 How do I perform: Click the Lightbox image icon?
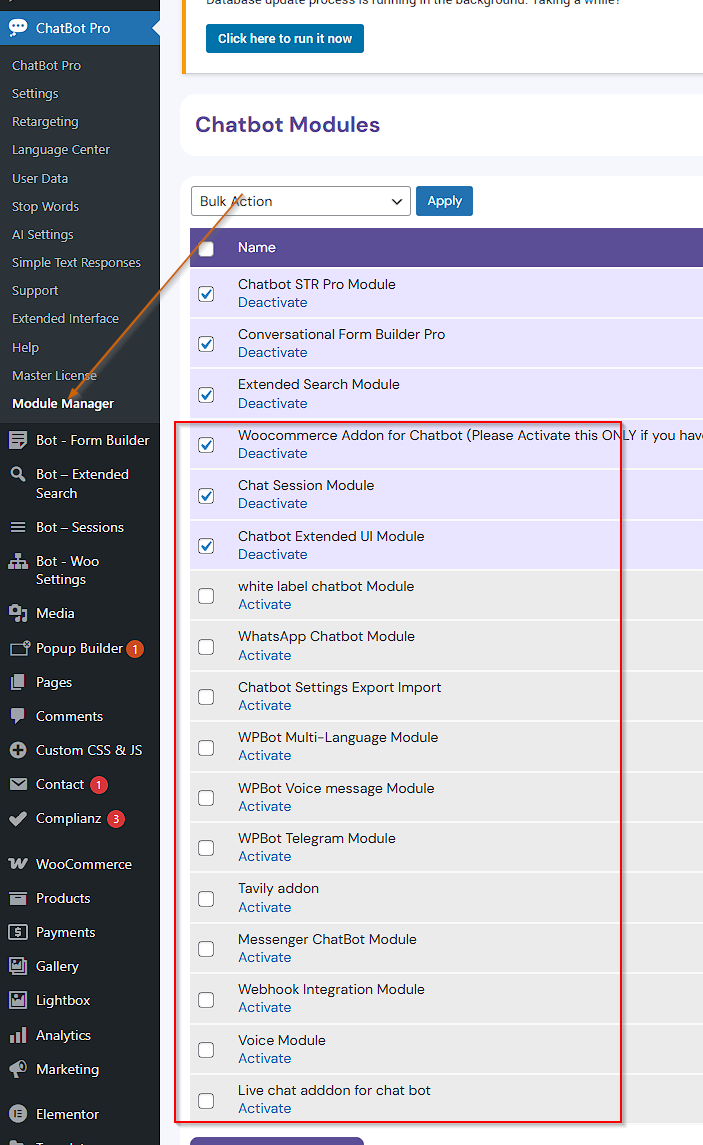tap(18, 1000)
